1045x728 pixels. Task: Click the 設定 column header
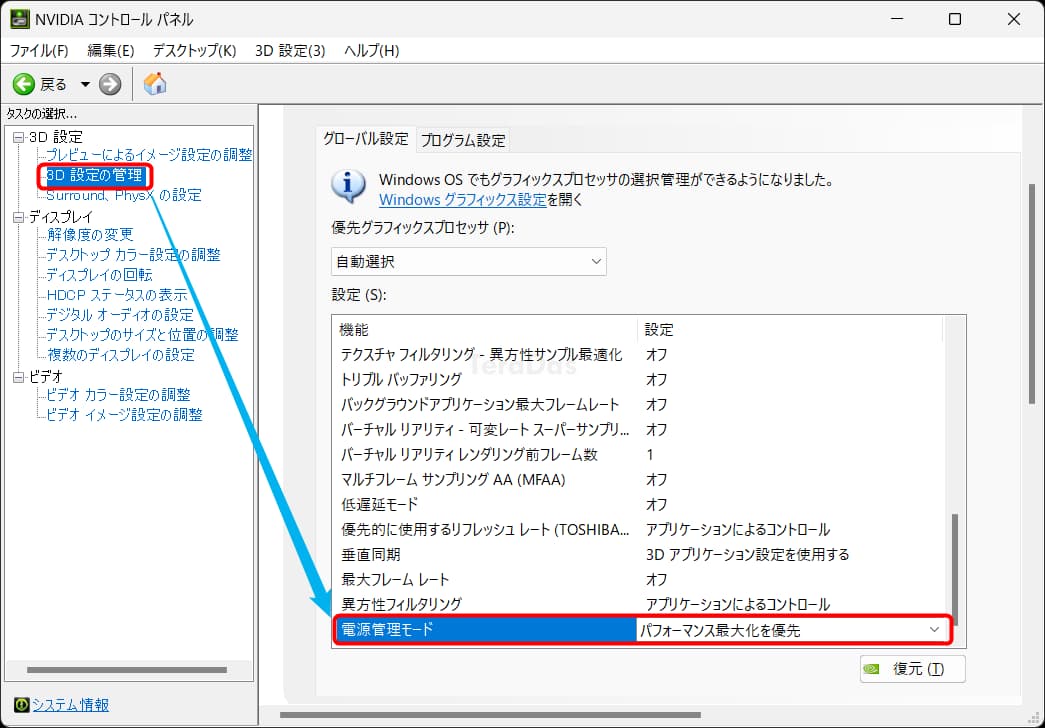pos(790,329)
